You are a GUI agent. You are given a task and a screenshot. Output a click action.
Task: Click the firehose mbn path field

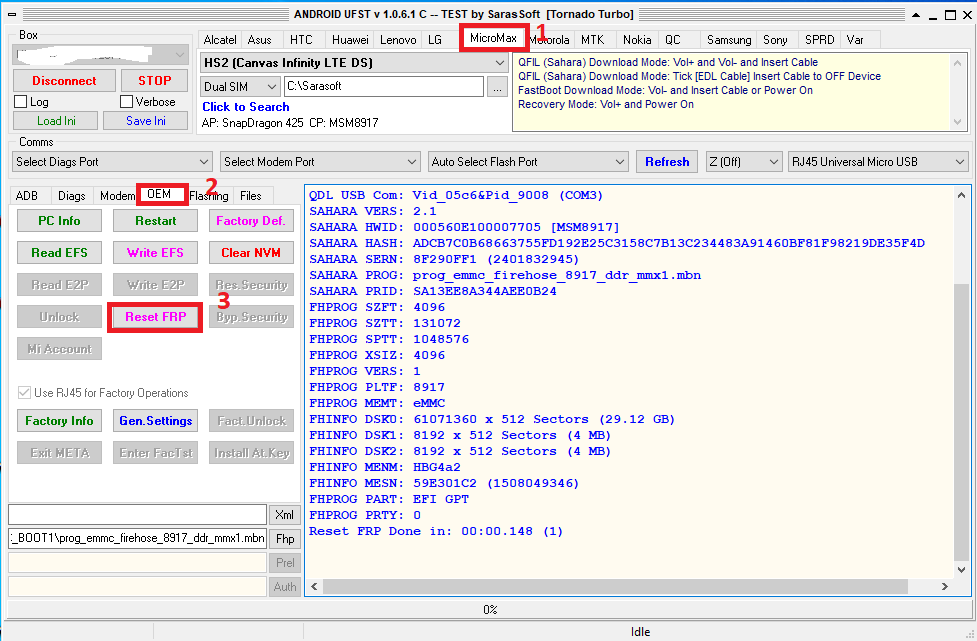[137, 538]
